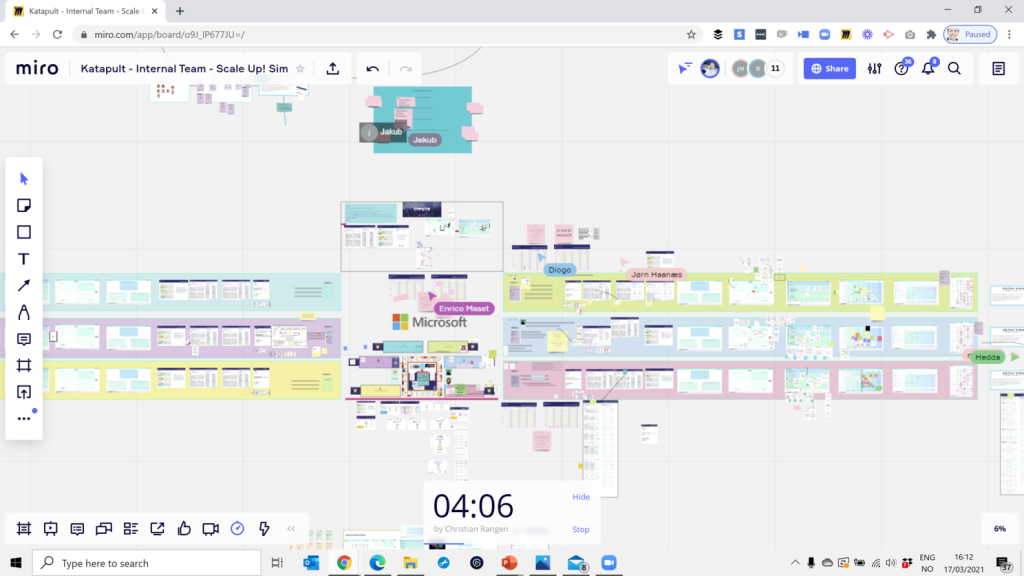The height and width of the screenshot is (576, 1024).
Task: Expand the 11 additional collaborators list
Action: (x=775, y=68)
